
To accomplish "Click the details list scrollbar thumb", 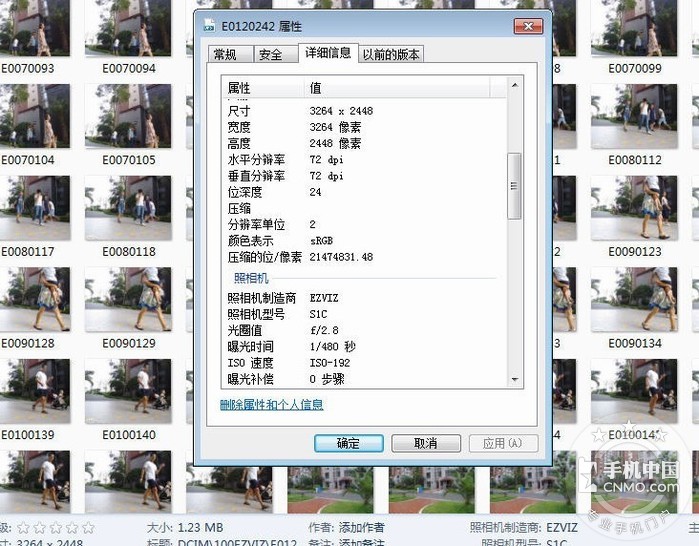I will pos(515,186).
